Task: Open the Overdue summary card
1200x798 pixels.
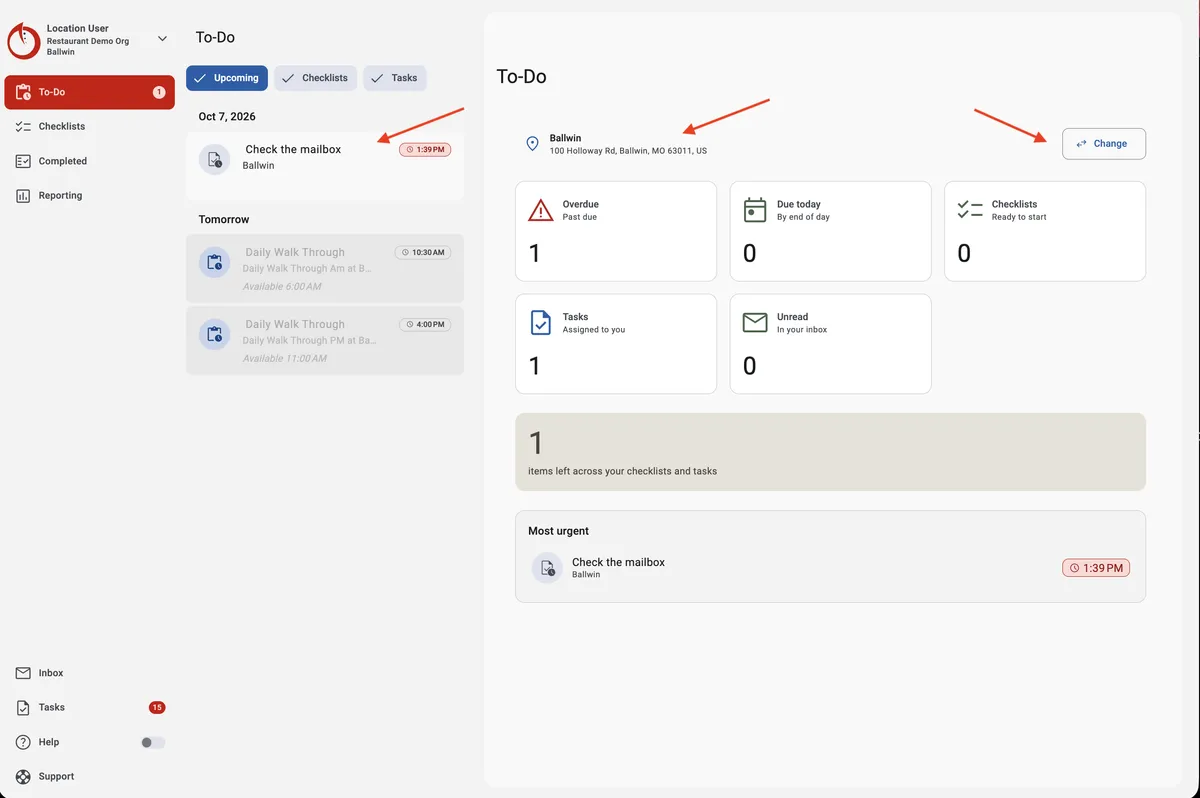Action: tap(616, 231)
